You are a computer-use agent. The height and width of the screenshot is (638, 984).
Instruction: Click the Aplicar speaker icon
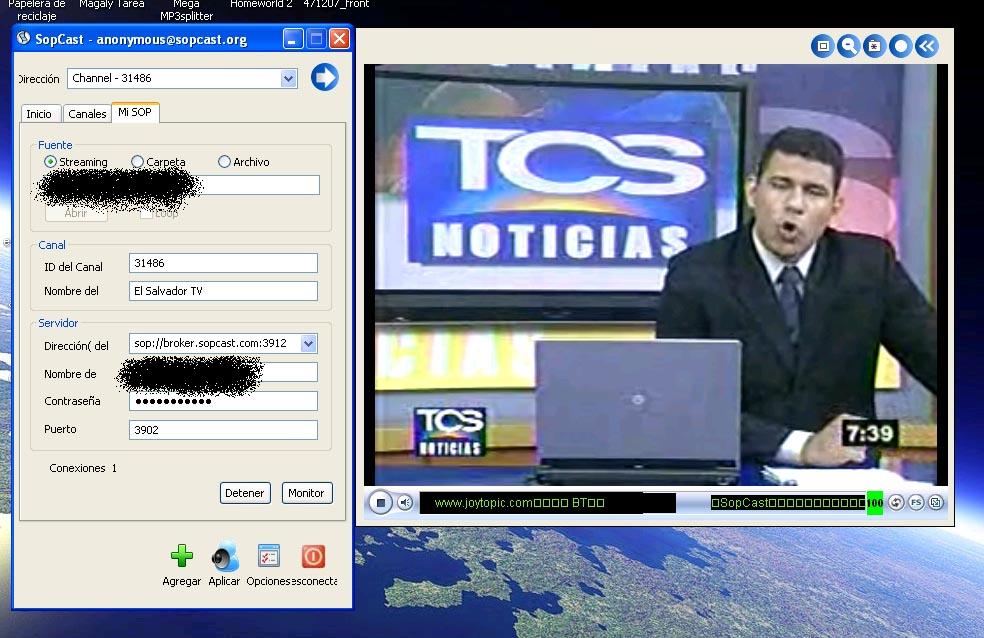[225, 556]
